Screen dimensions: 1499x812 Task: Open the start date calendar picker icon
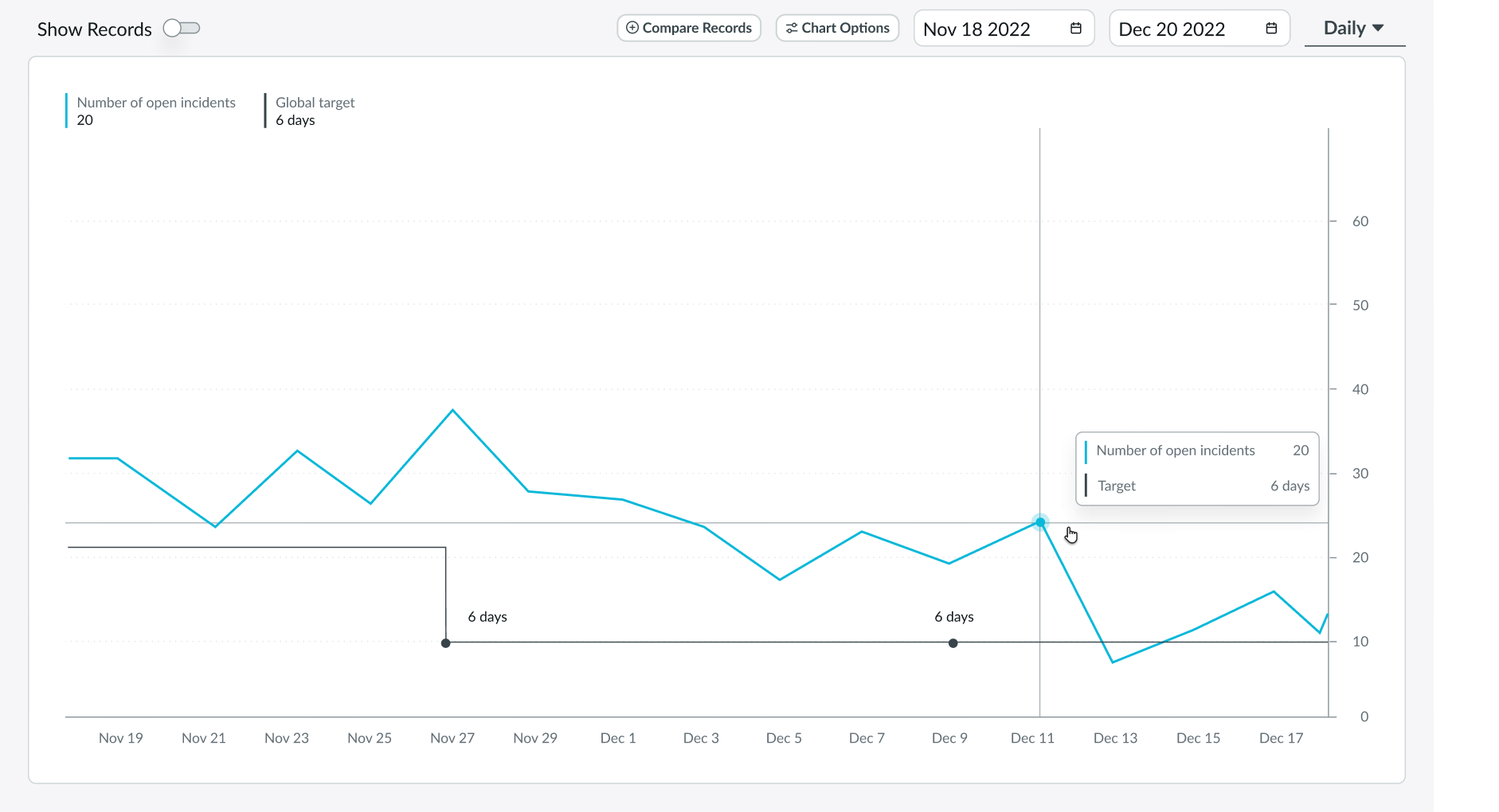click(x=1076, y=28)
